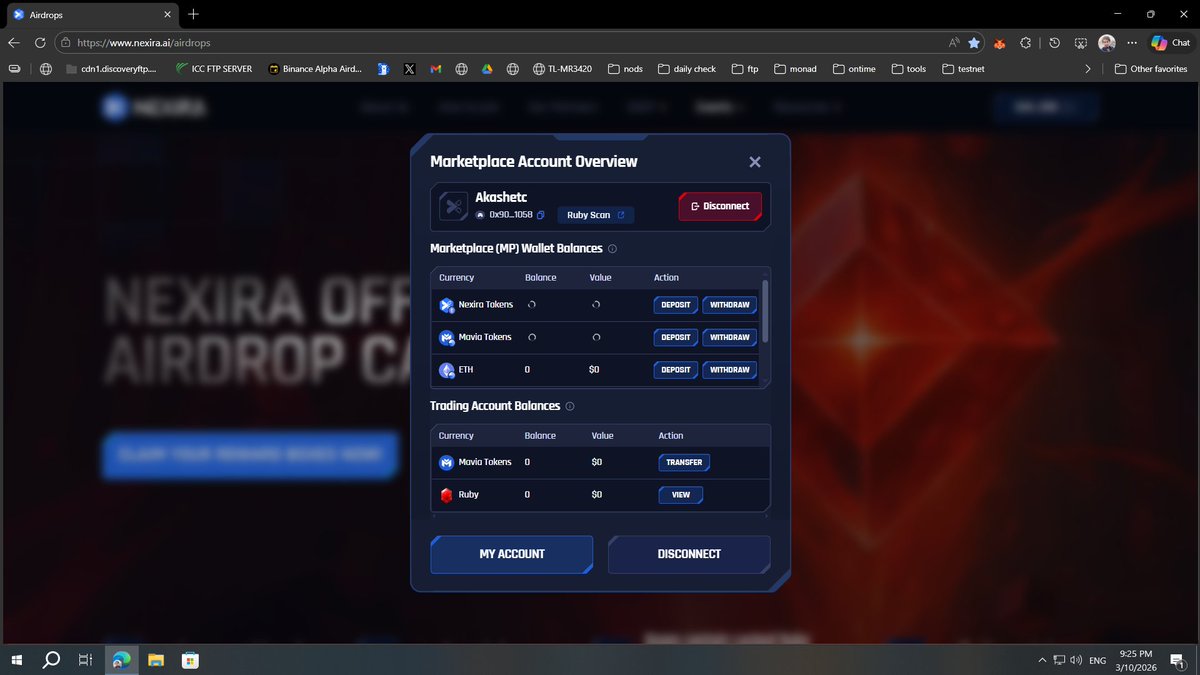Open Windows Start menu

coord(17,660)
